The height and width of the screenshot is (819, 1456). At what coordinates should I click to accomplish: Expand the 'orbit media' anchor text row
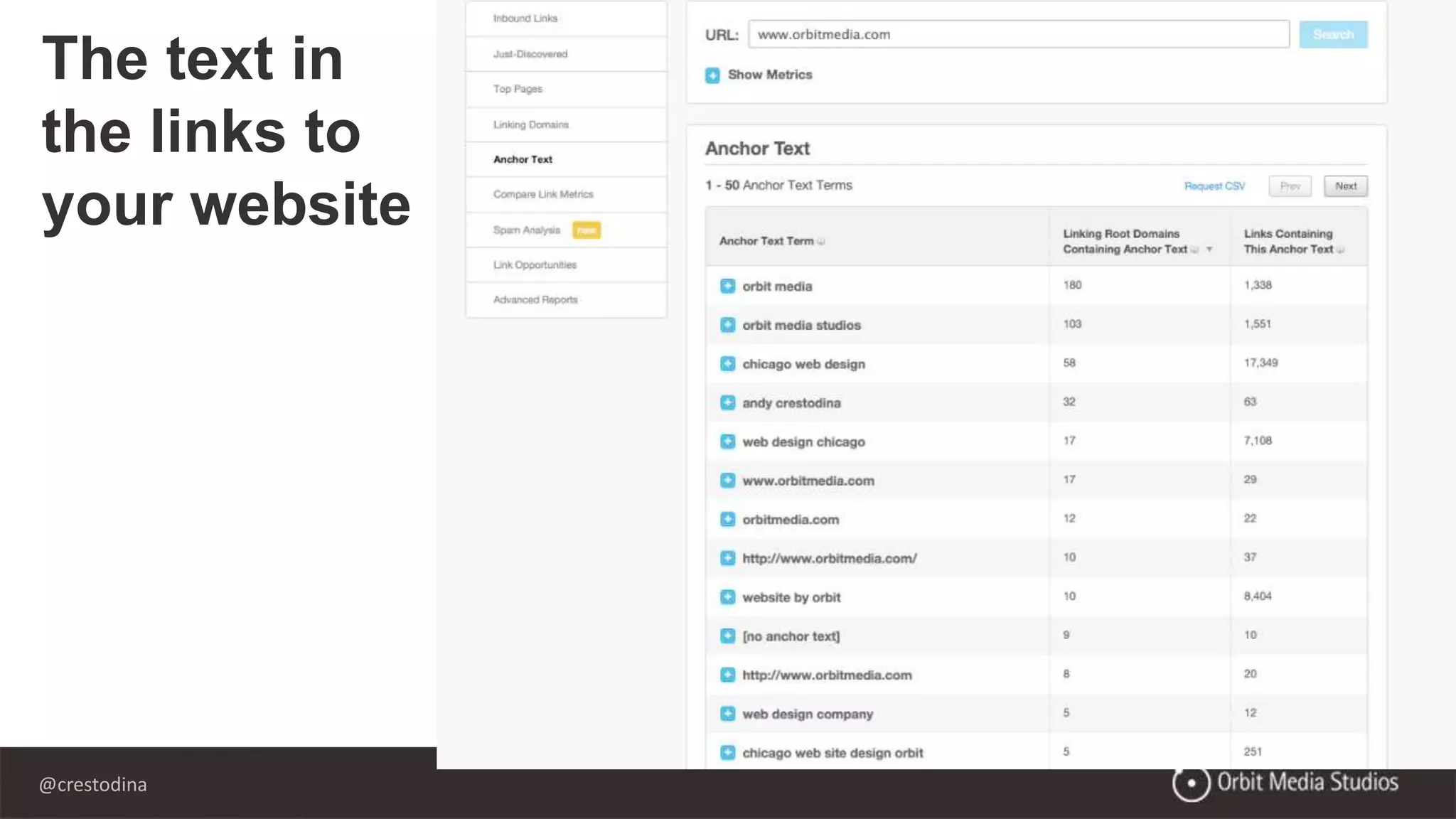pyautogui.click(x=727, y=286)
